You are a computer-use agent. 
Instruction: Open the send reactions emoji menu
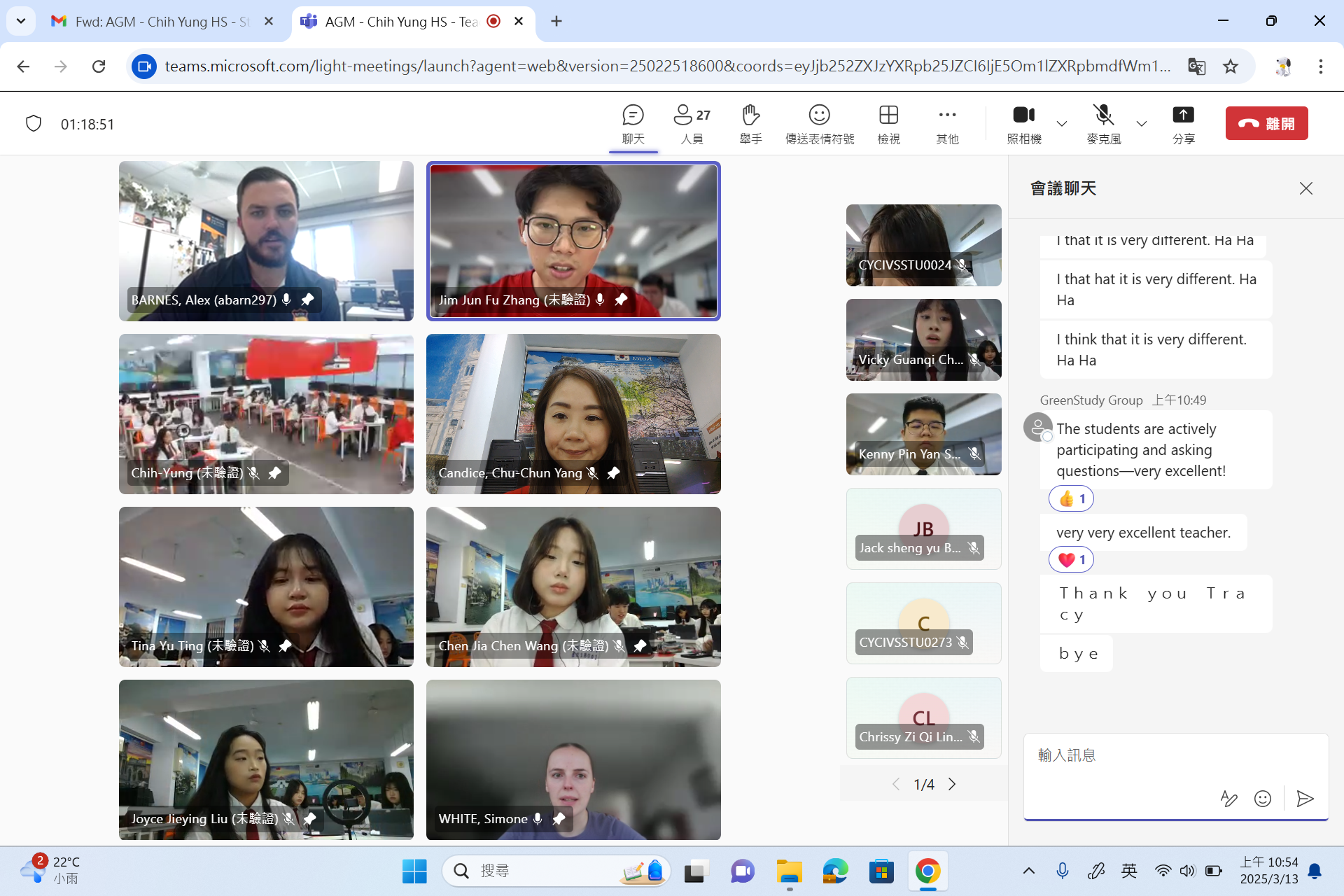coord(819,124)
